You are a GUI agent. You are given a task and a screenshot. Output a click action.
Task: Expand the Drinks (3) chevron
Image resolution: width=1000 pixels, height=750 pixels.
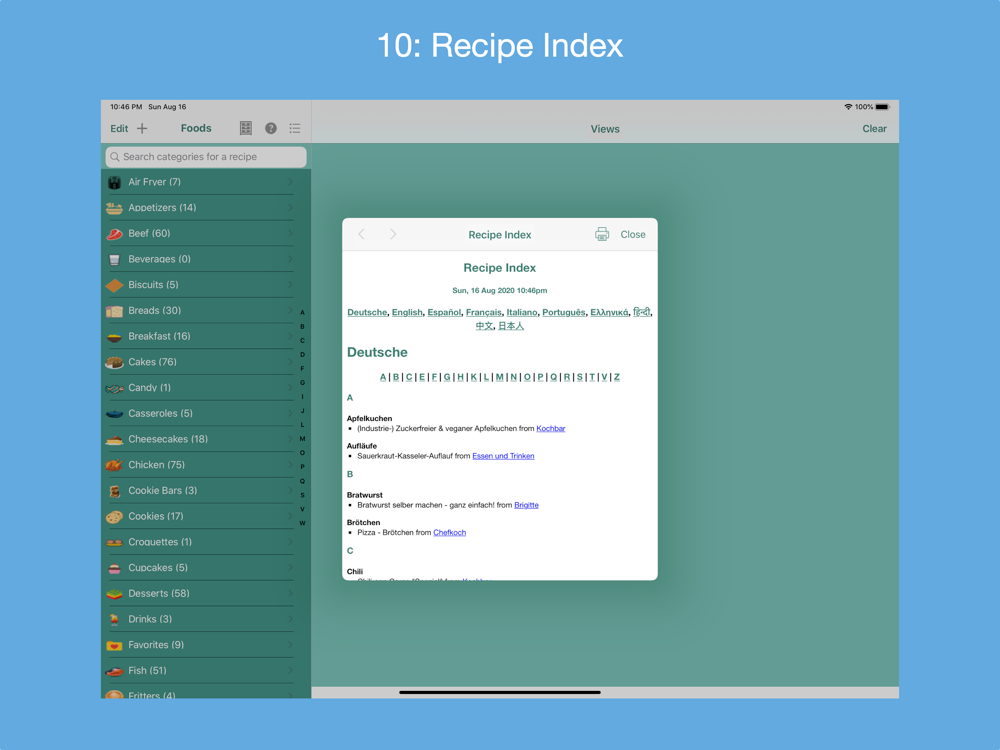[x=290, y=619]
